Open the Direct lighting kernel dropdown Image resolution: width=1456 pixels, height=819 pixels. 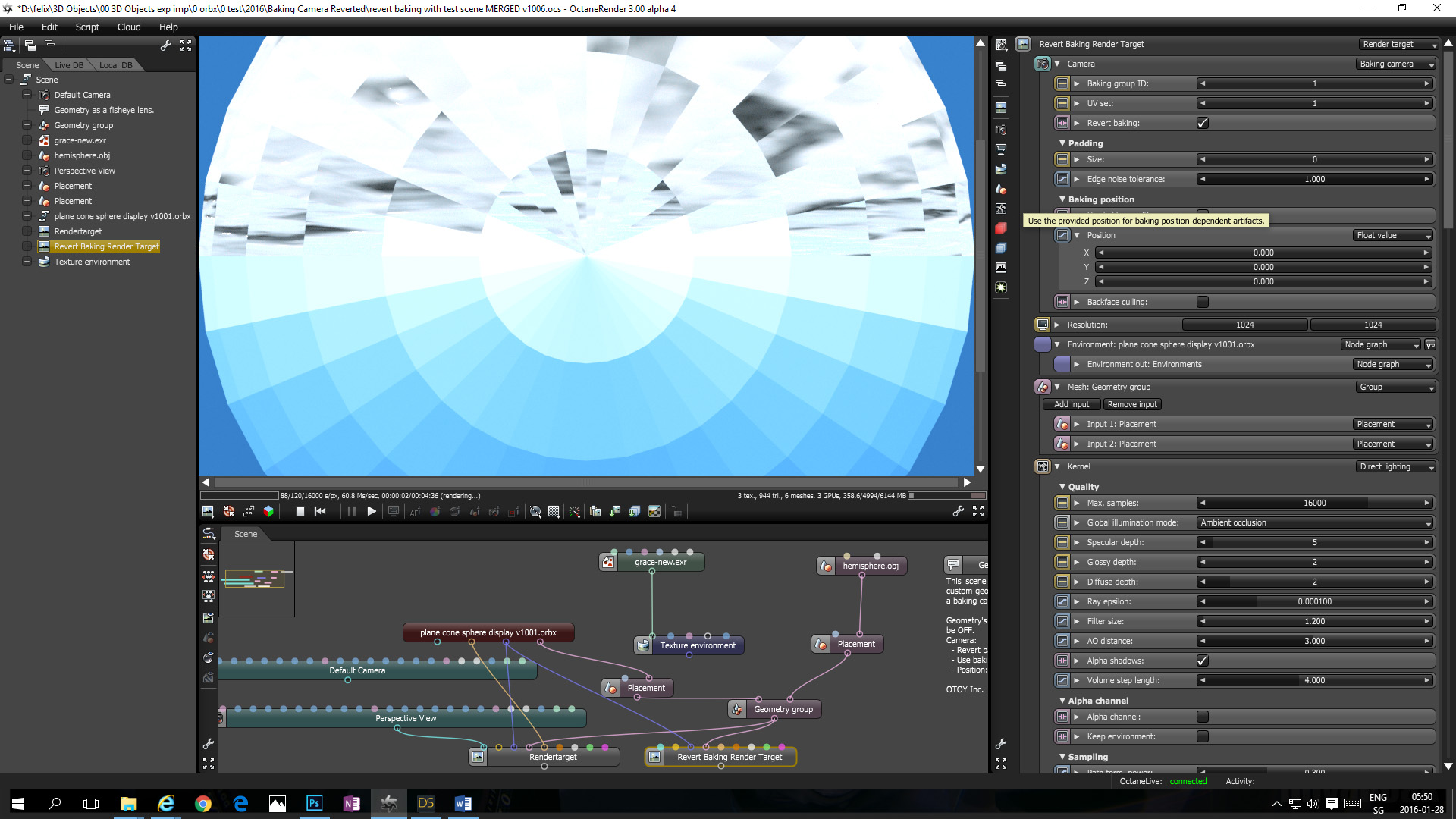pyautogui.click(x=1395, y=466)
